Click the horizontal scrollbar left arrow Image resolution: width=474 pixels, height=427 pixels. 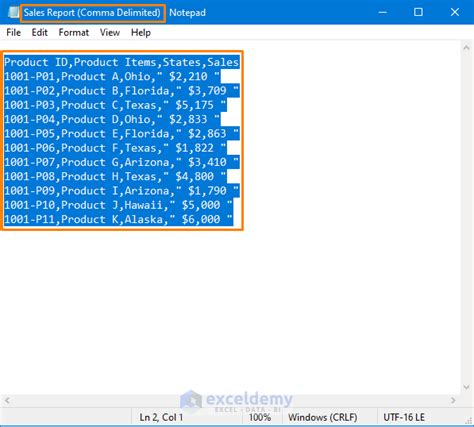pyautogui.click(x=7, y=400)
